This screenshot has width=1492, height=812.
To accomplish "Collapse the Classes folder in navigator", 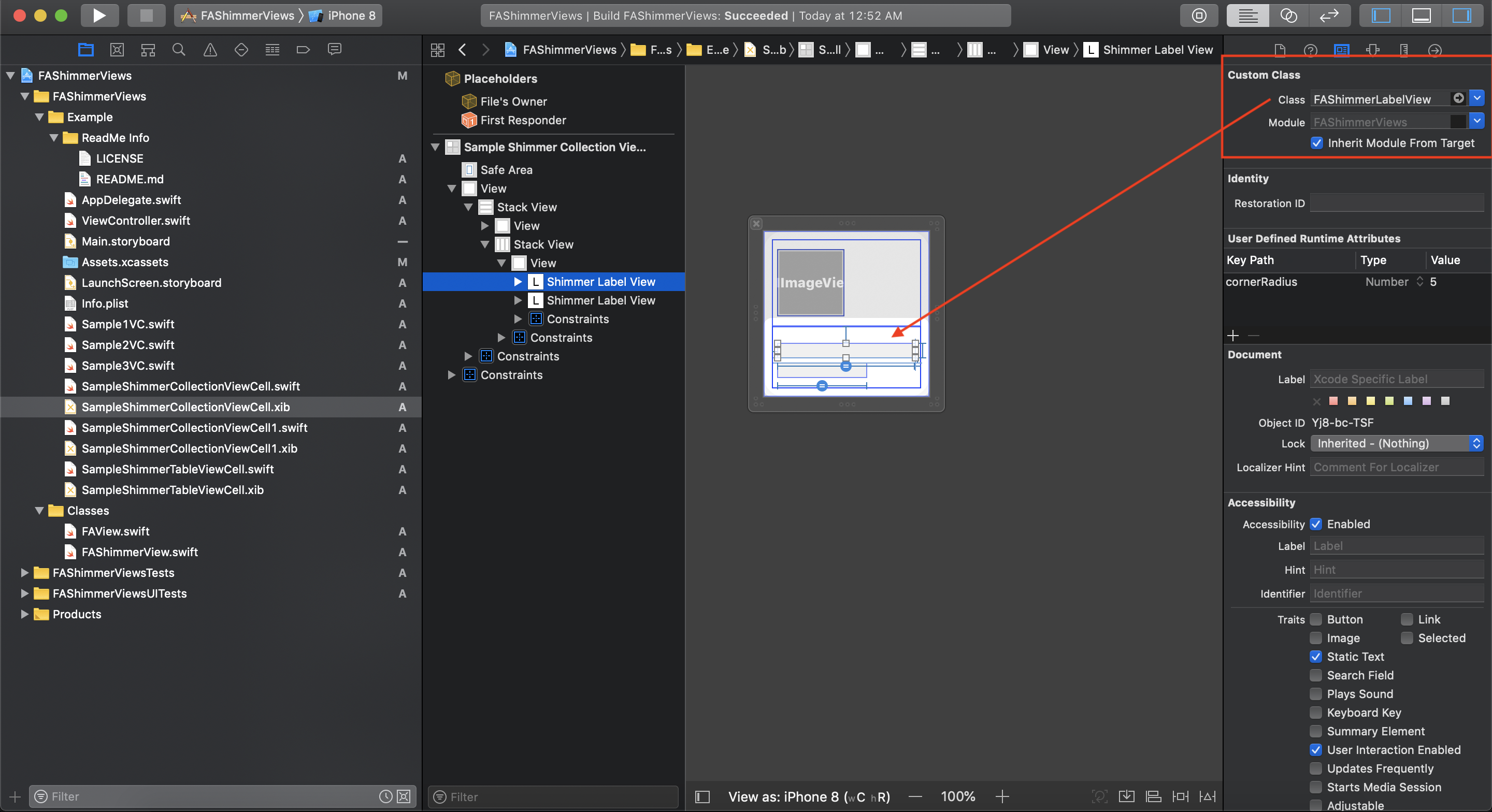I will [x=39, y=511].
